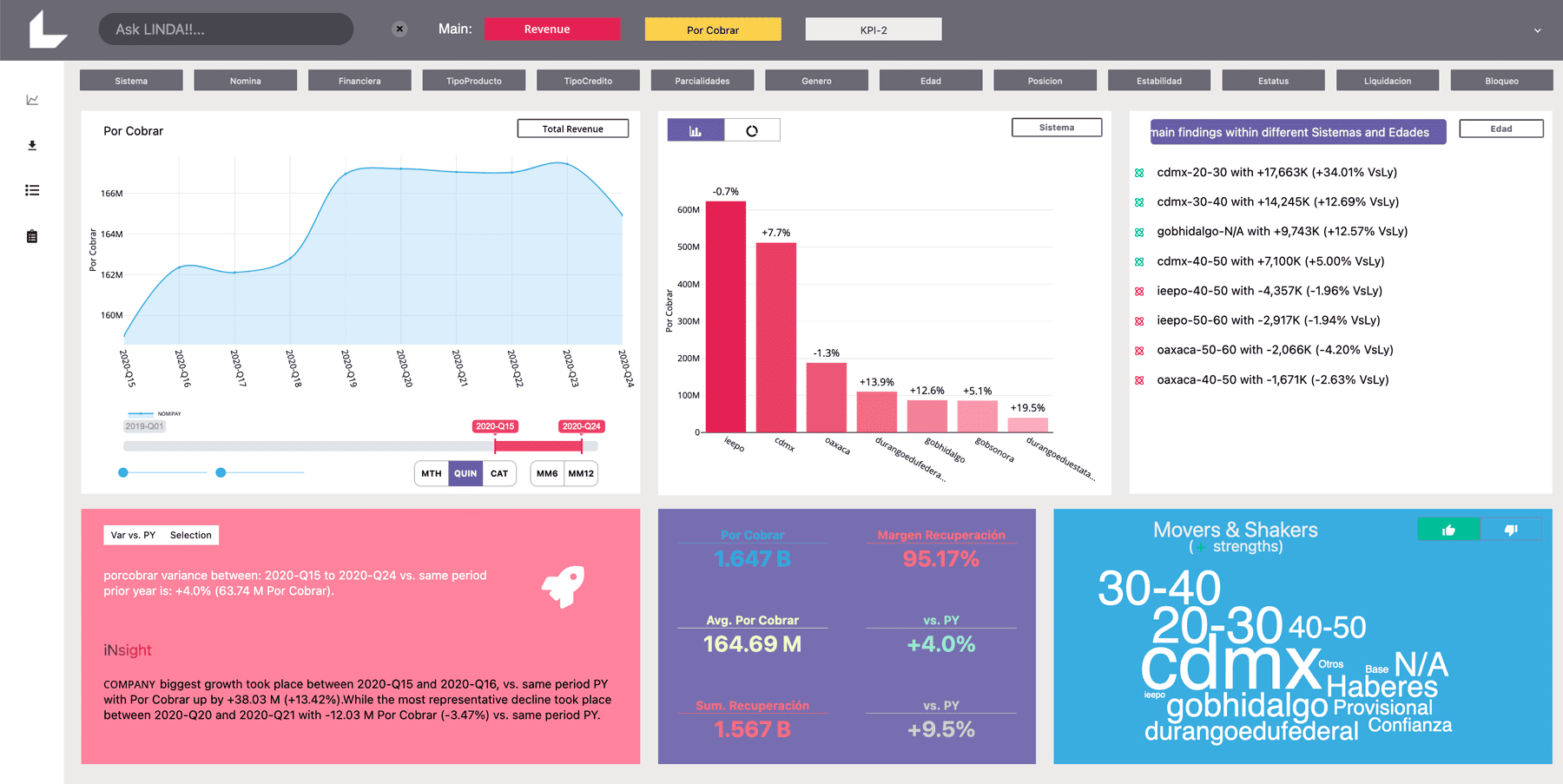Viewport: 1563px width, 784px height.
Task: Click gobhidalgo in the word cloud
Action: [x=1247, y=707]
